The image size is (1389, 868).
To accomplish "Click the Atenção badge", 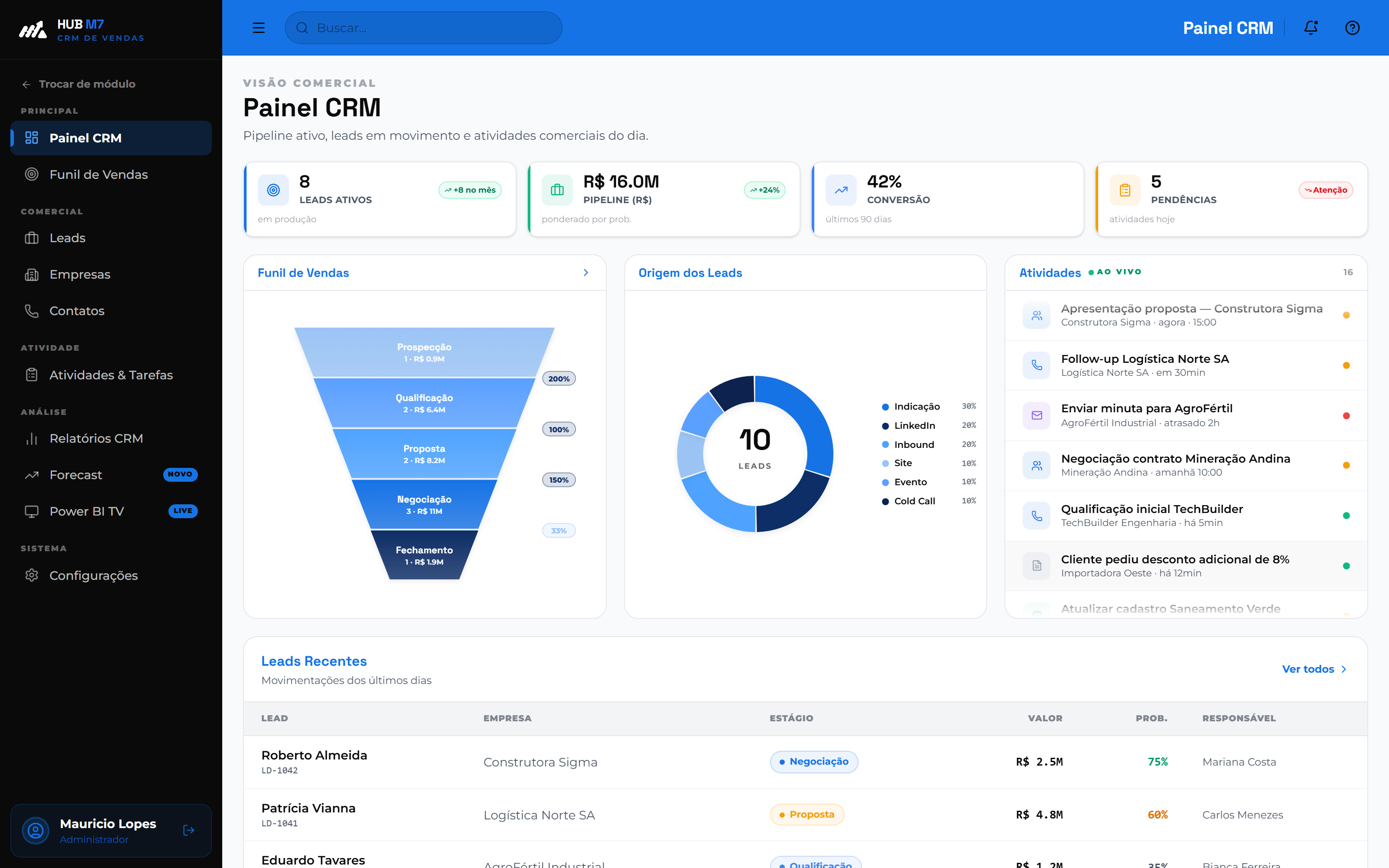I will [1326, 190].
